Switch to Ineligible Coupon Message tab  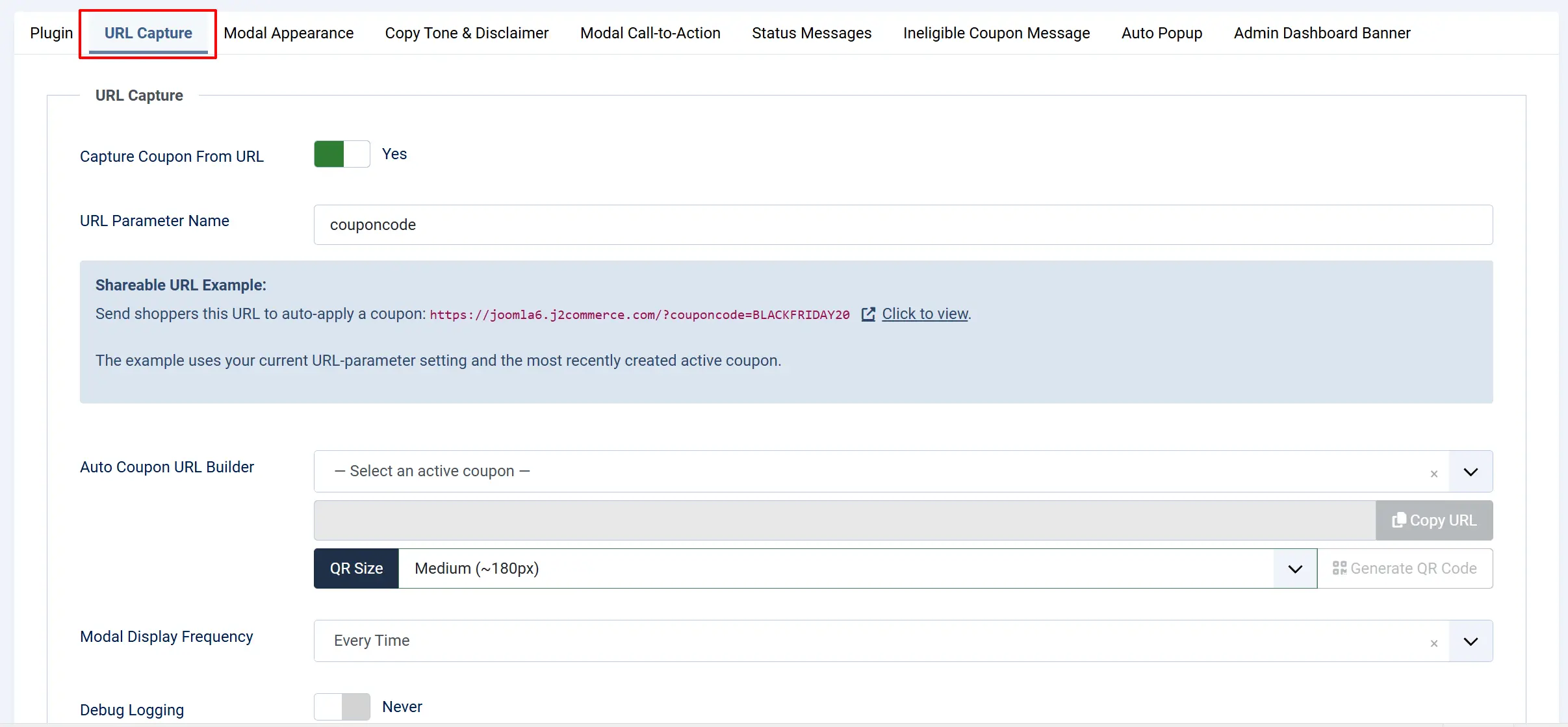[x=996, y=33]
